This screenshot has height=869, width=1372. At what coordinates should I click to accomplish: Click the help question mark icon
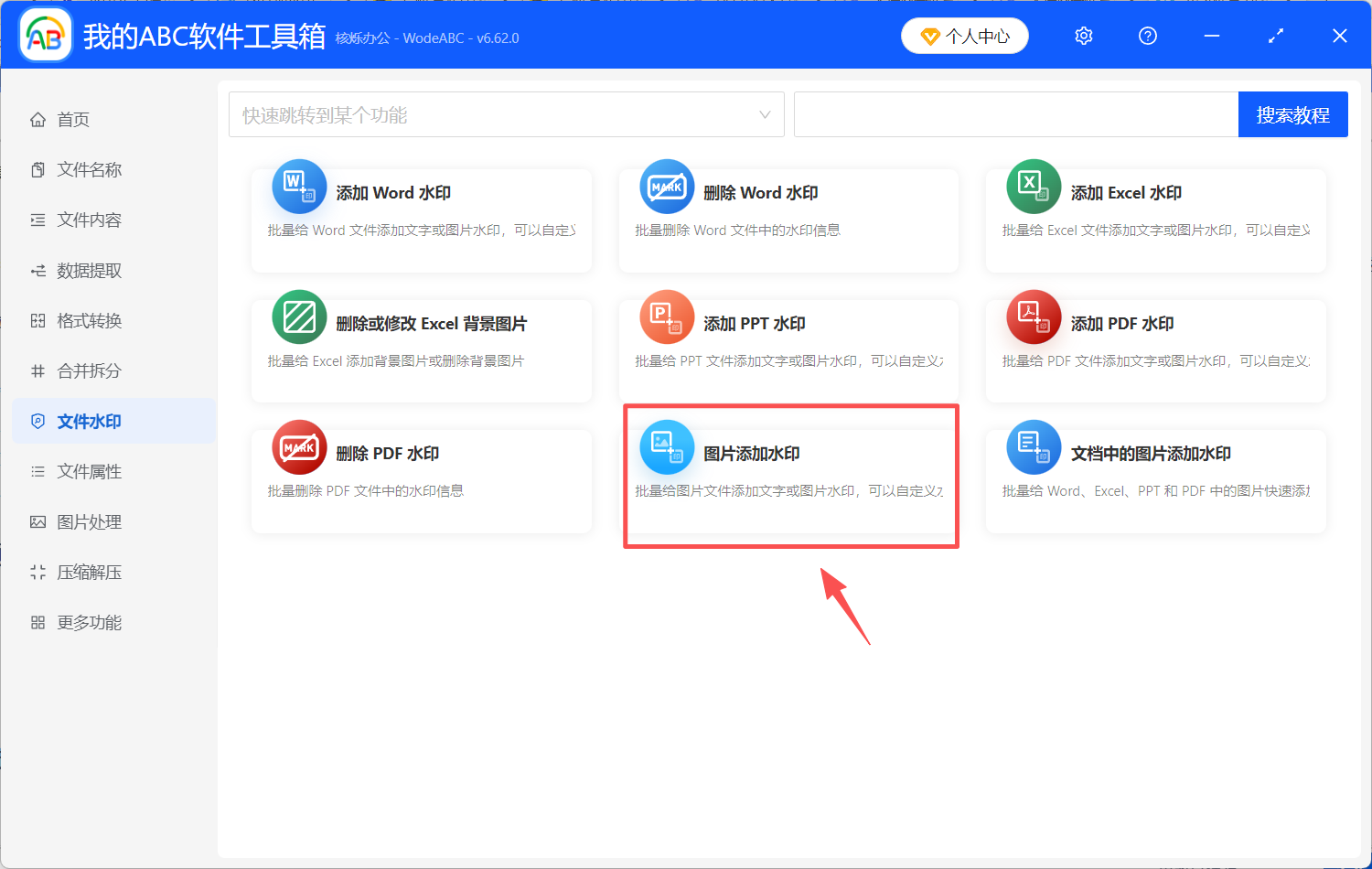click(x=1147, y=35)
